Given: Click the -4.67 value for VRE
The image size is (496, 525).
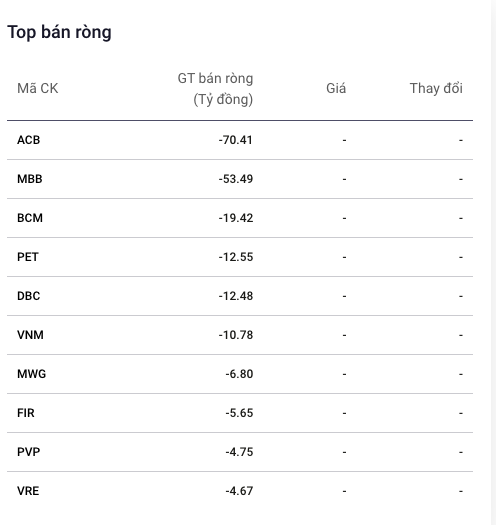Looking at the screenshot, I should 239,491.
